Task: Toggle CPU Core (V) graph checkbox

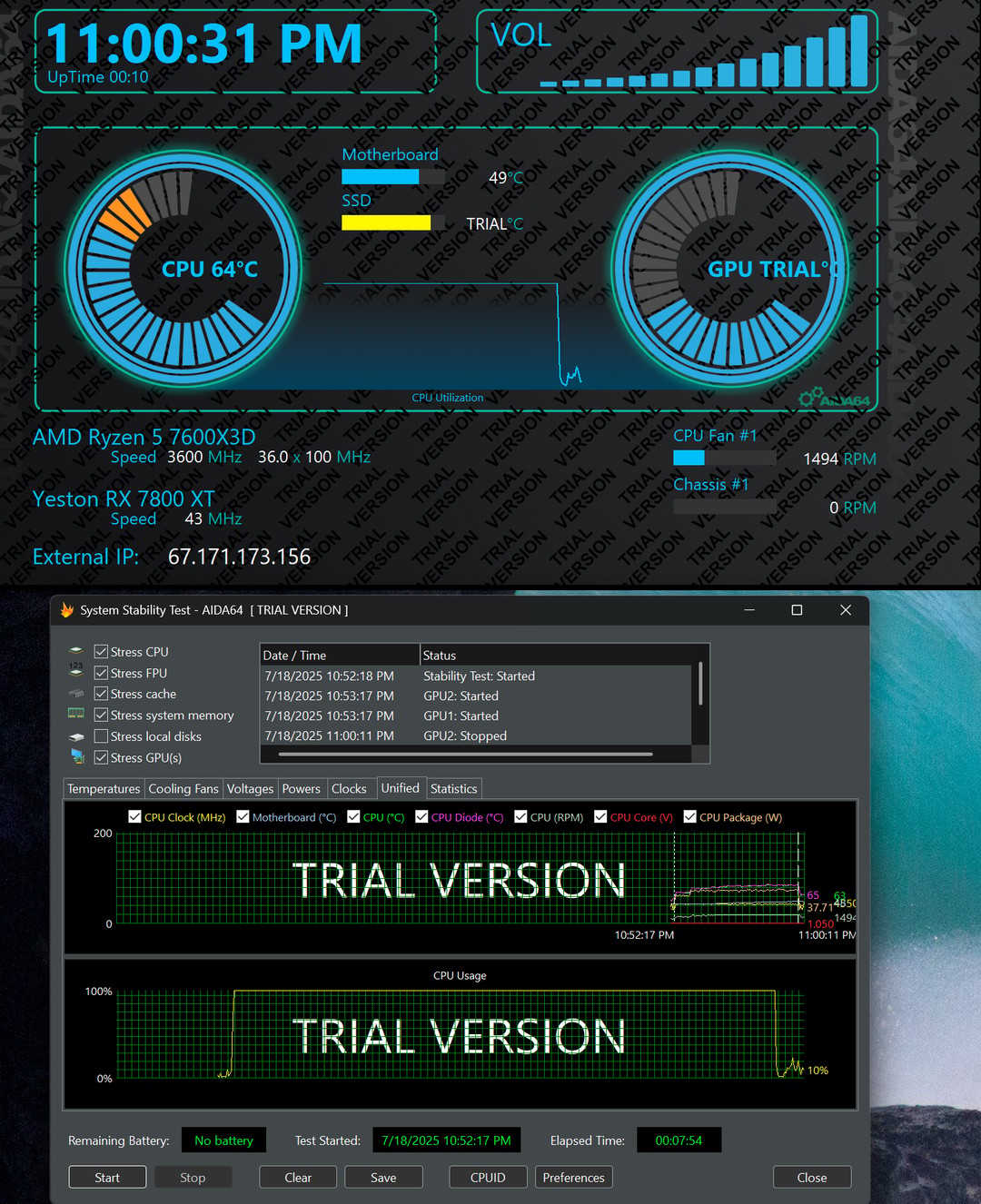Action: [x=600, y=817]
